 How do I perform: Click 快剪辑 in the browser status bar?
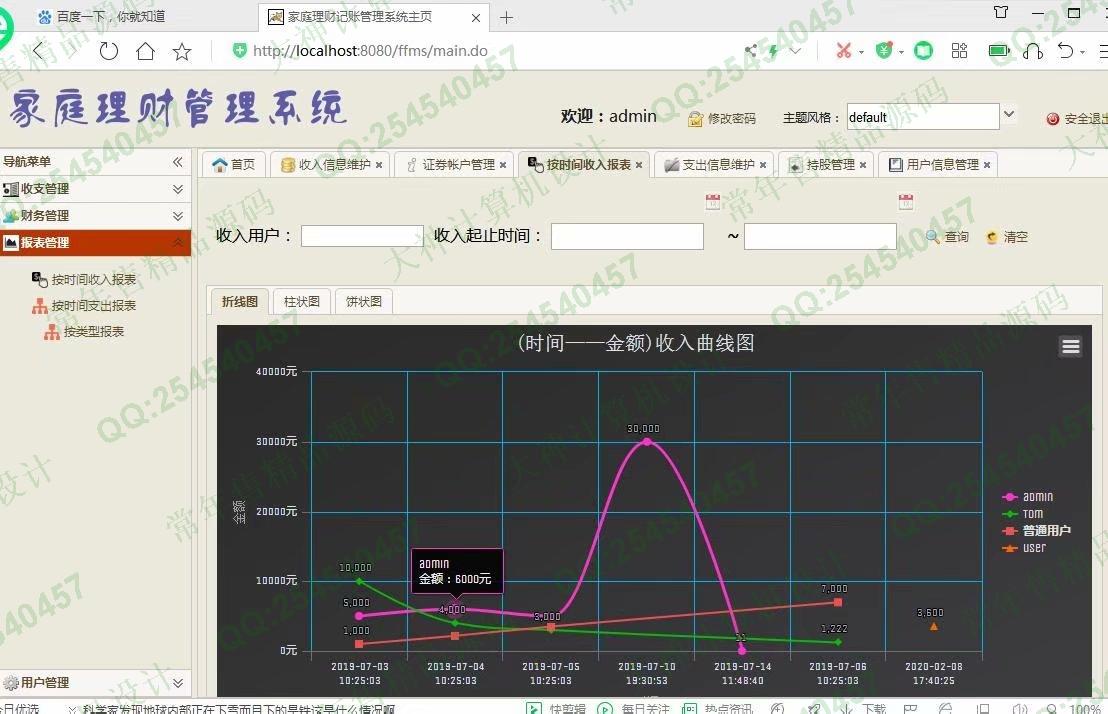[x=556, y=708]
